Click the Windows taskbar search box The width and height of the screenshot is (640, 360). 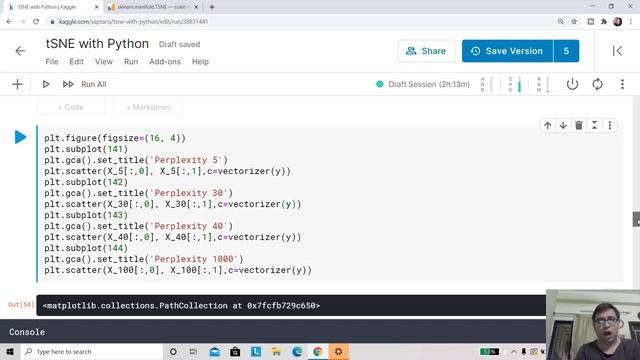pyautogui.click(x=92, y=351)
